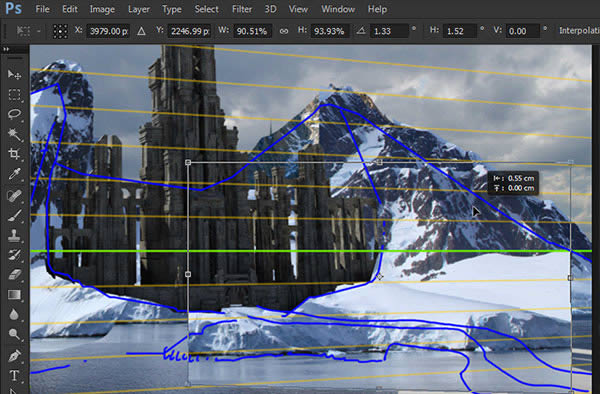
Task: Select the Horizontal Type tool
Action: tap(14, 375)
